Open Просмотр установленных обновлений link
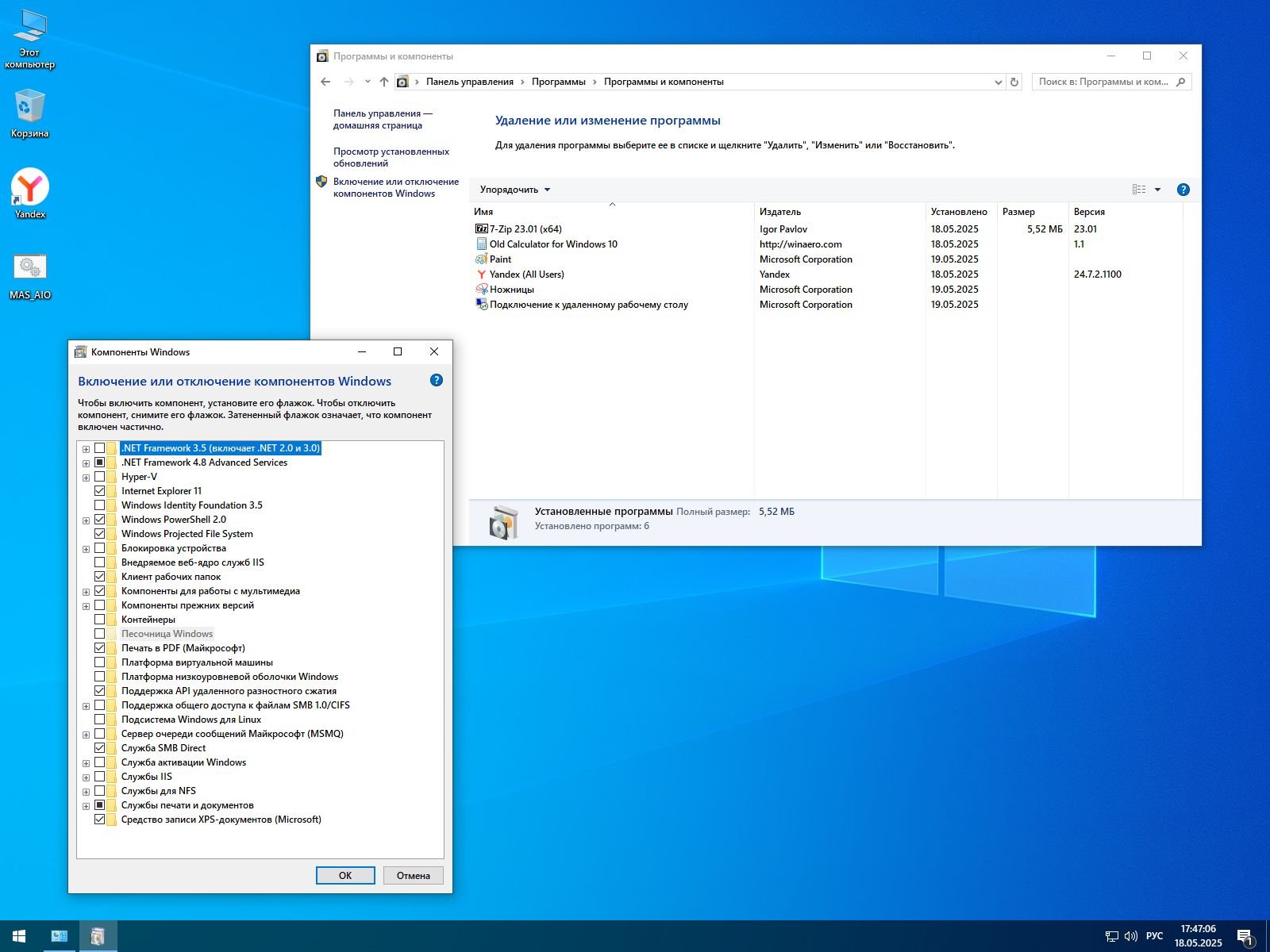The width and height of the screenshot is (1270, 952). click(391, 157)
